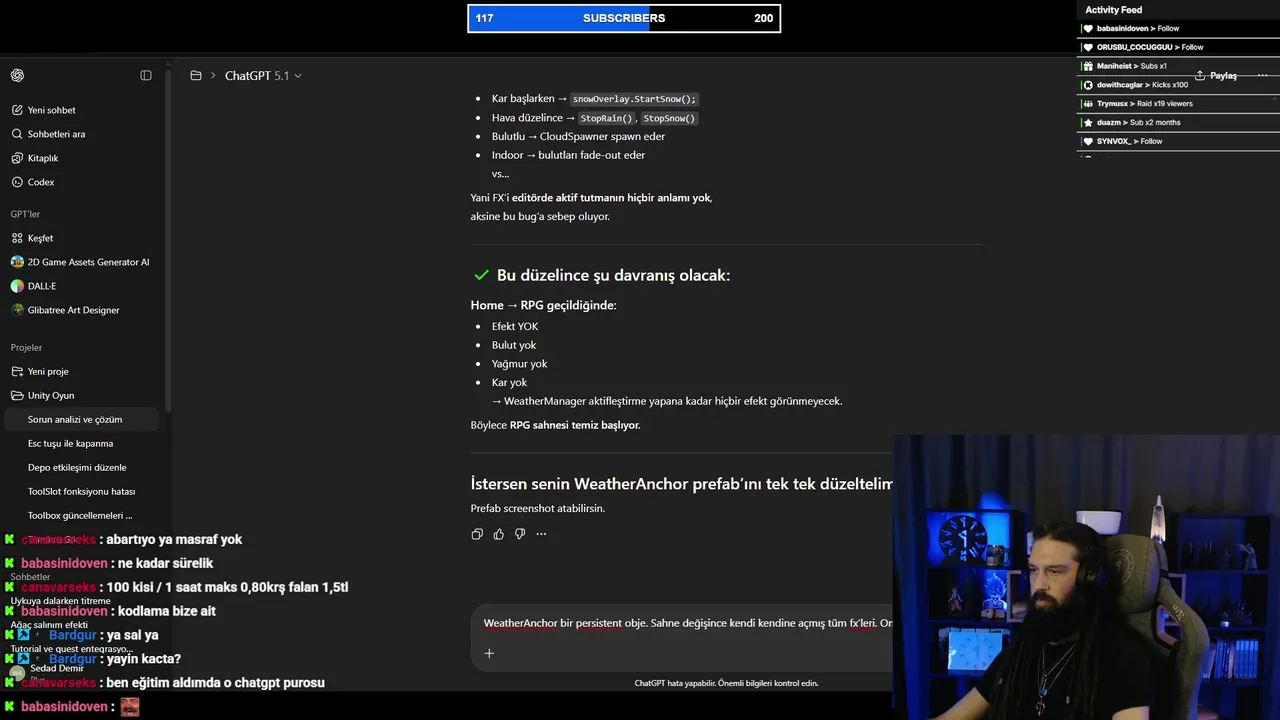This screenshot has height=720, width=1280.
Task: Click the Activity Feed title
Action: coord(1113,10)
